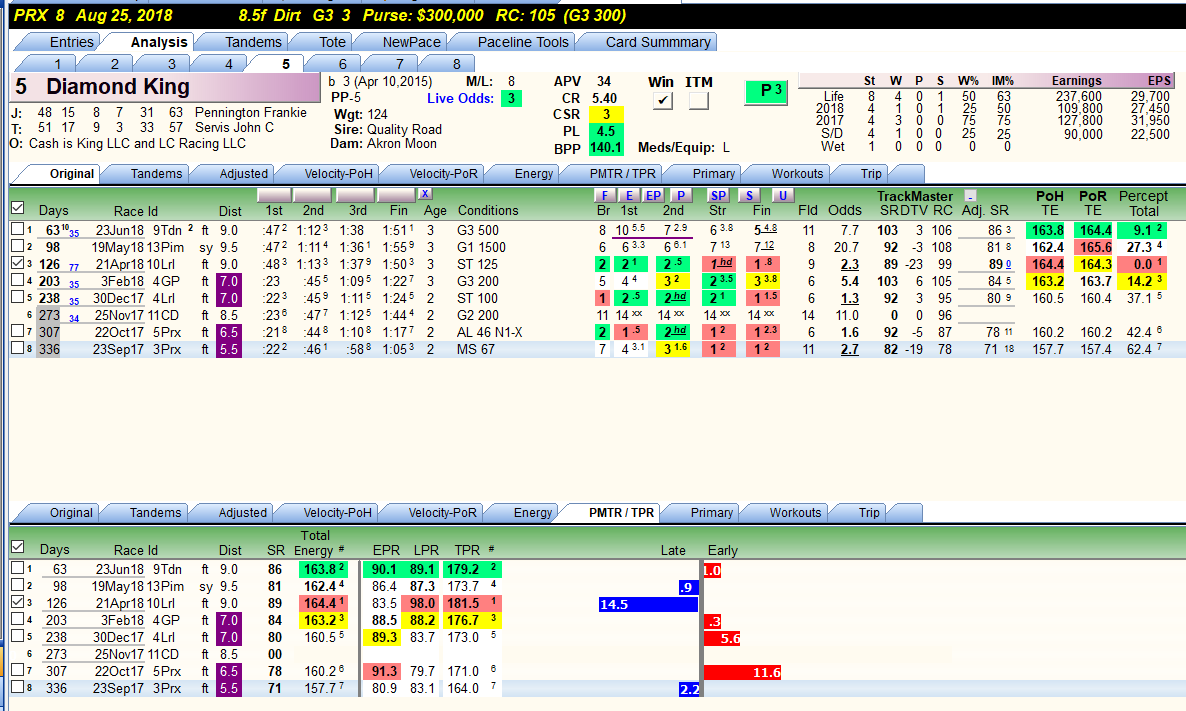
Task: Uncheck the 21Apr18 10Lrl row in upper table
Action: click(17, 262)
